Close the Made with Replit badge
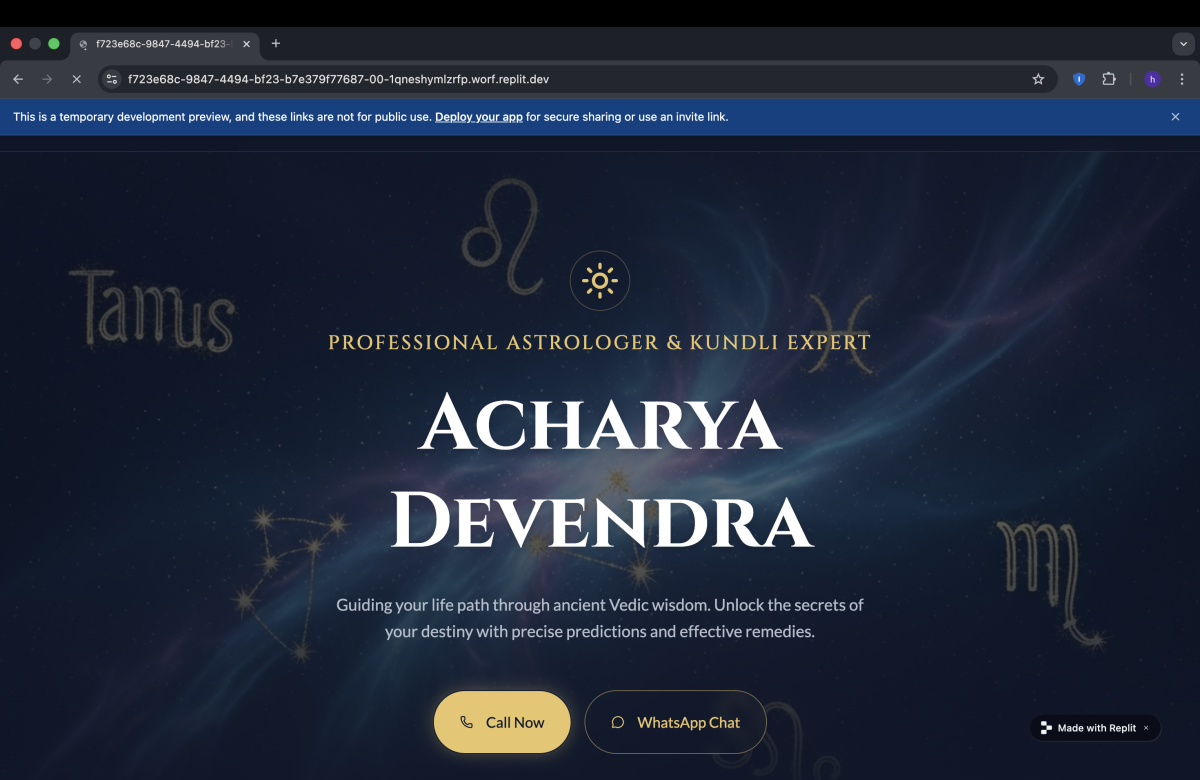This screenshot has width=1200, height=780. click(x=1146, y=728)
